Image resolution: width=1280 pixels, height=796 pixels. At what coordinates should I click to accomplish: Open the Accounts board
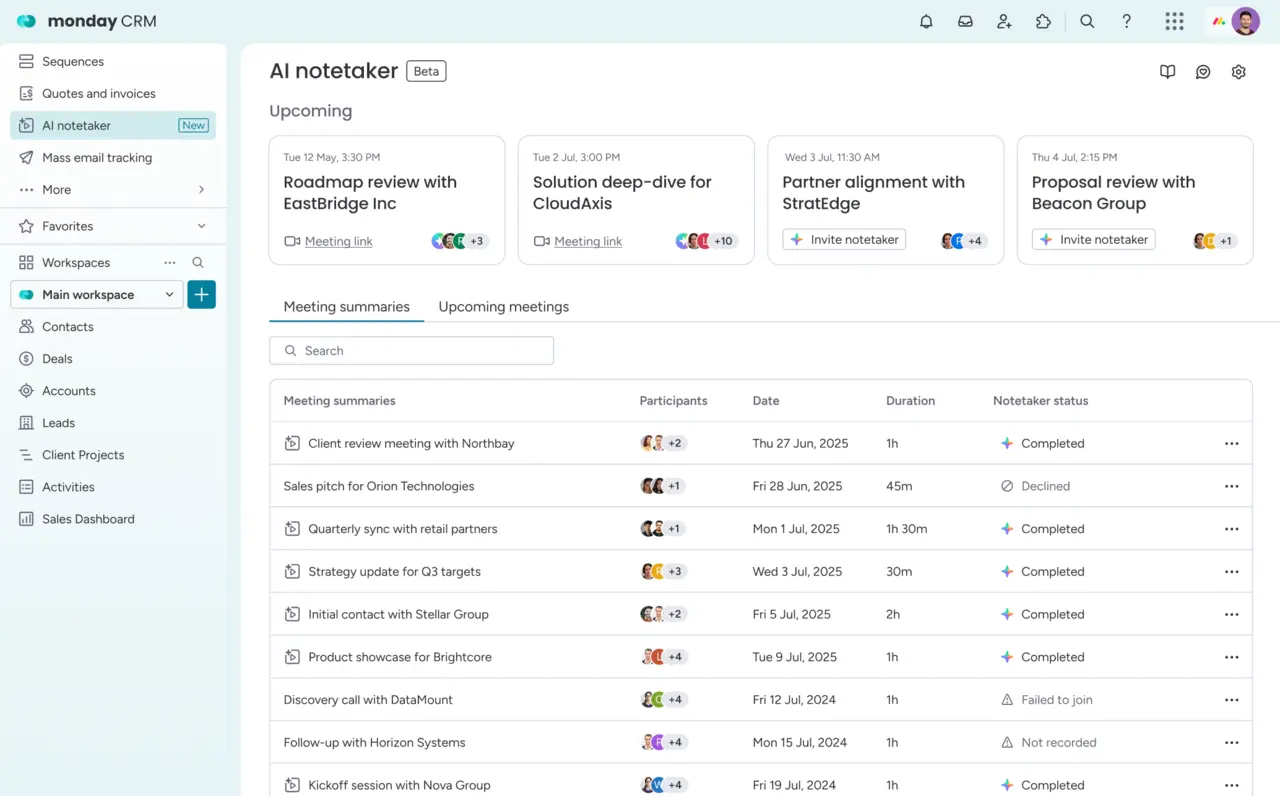pyautogui.click(x=113, y=391)
